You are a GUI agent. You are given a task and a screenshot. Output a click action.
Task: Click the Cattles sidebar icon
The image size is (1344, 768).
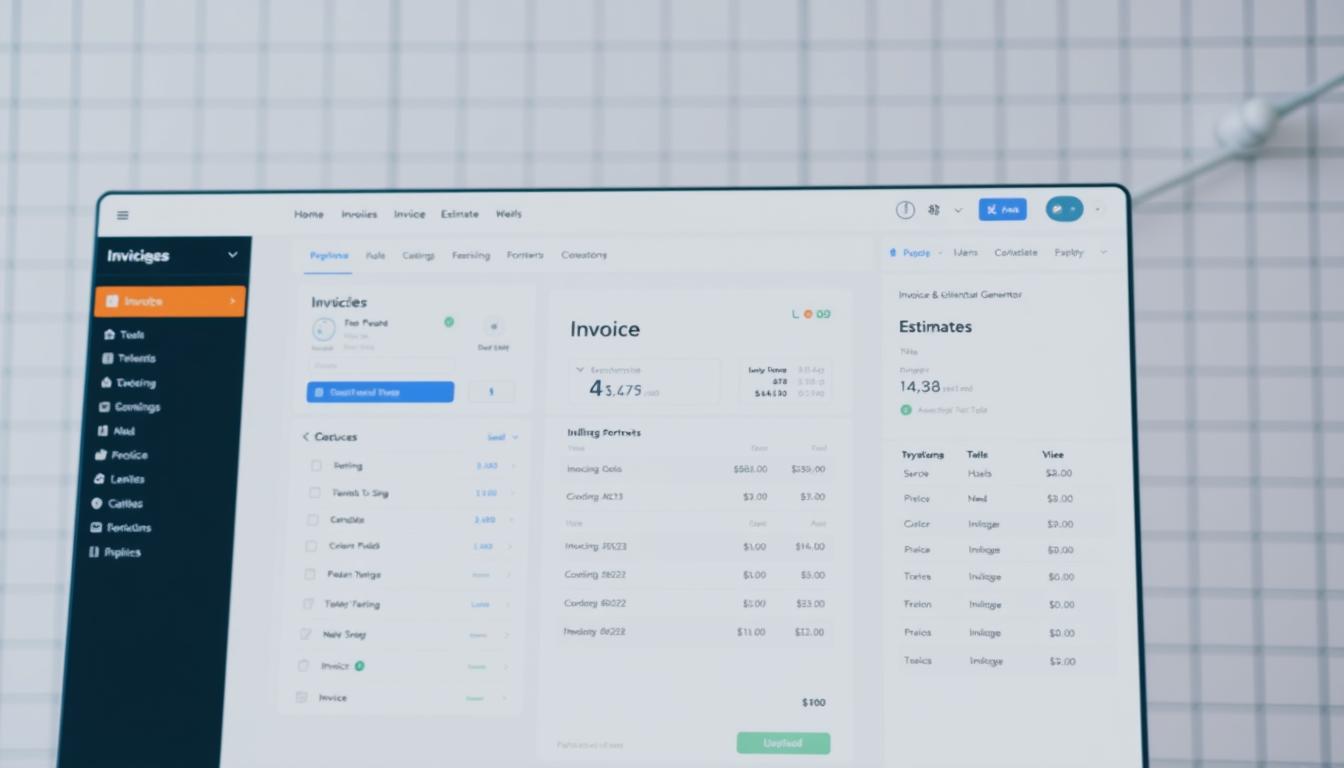coord(97,504)
